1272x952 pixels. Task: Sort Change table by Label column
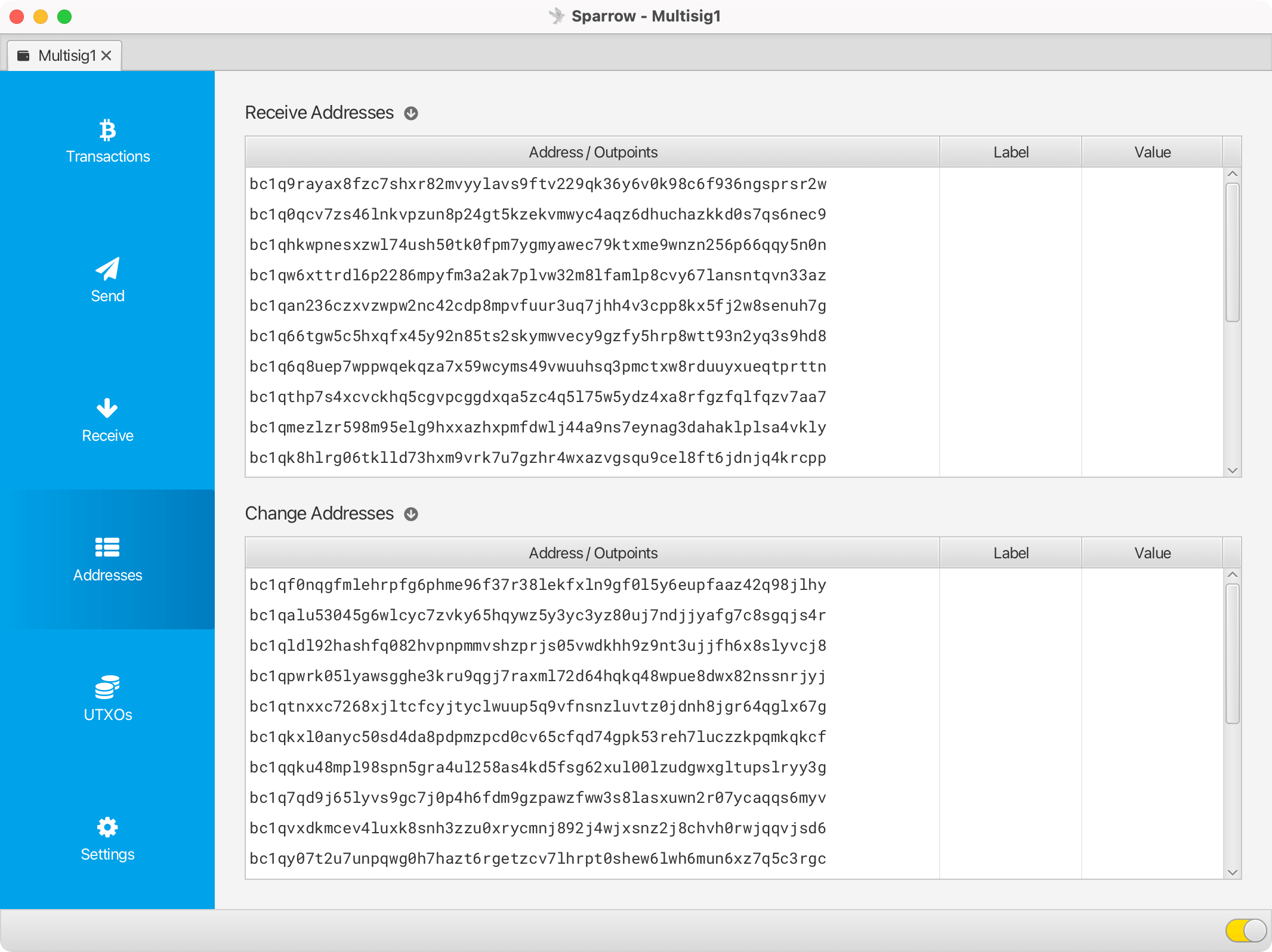click(x=1011, y=553)
